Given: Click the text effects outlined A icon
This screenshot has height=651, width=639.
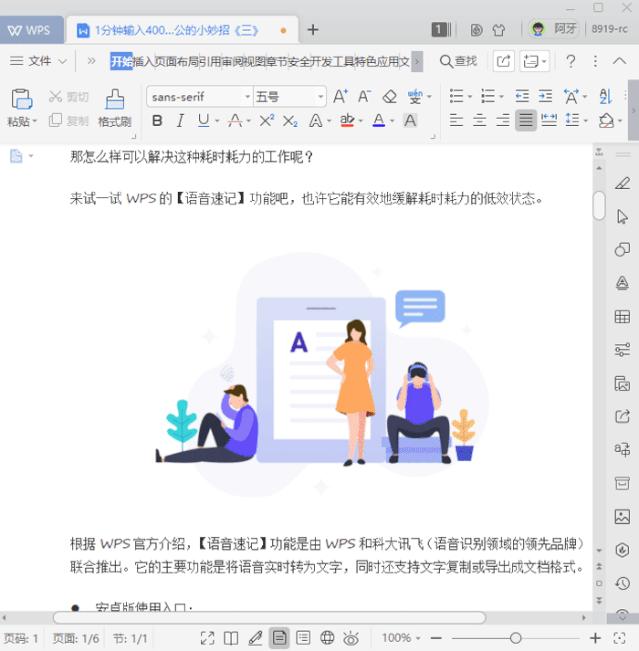Looking at the screenshot, I should (x=316, y=121).
